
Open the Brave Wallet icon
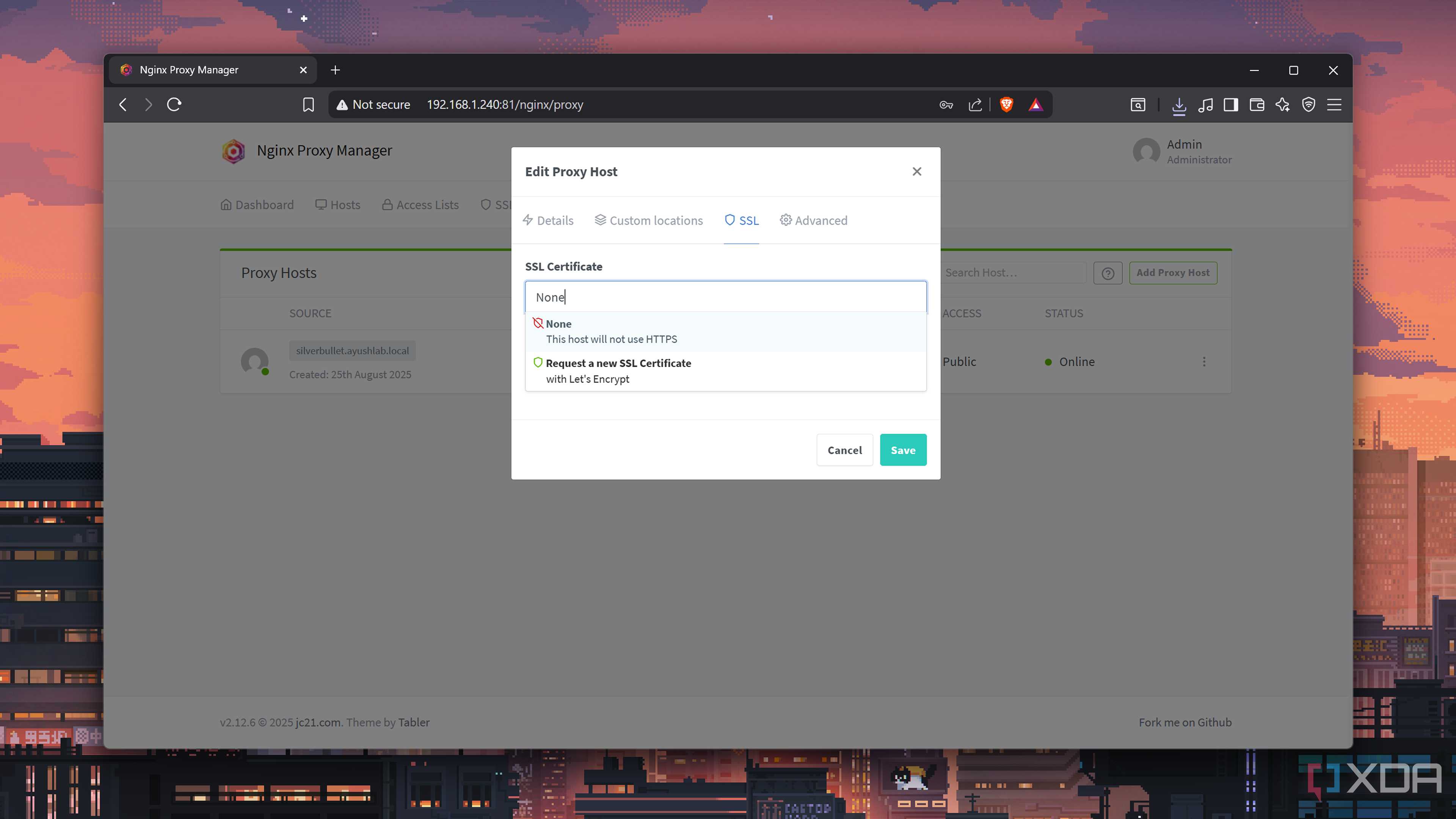coord(1257,105)
